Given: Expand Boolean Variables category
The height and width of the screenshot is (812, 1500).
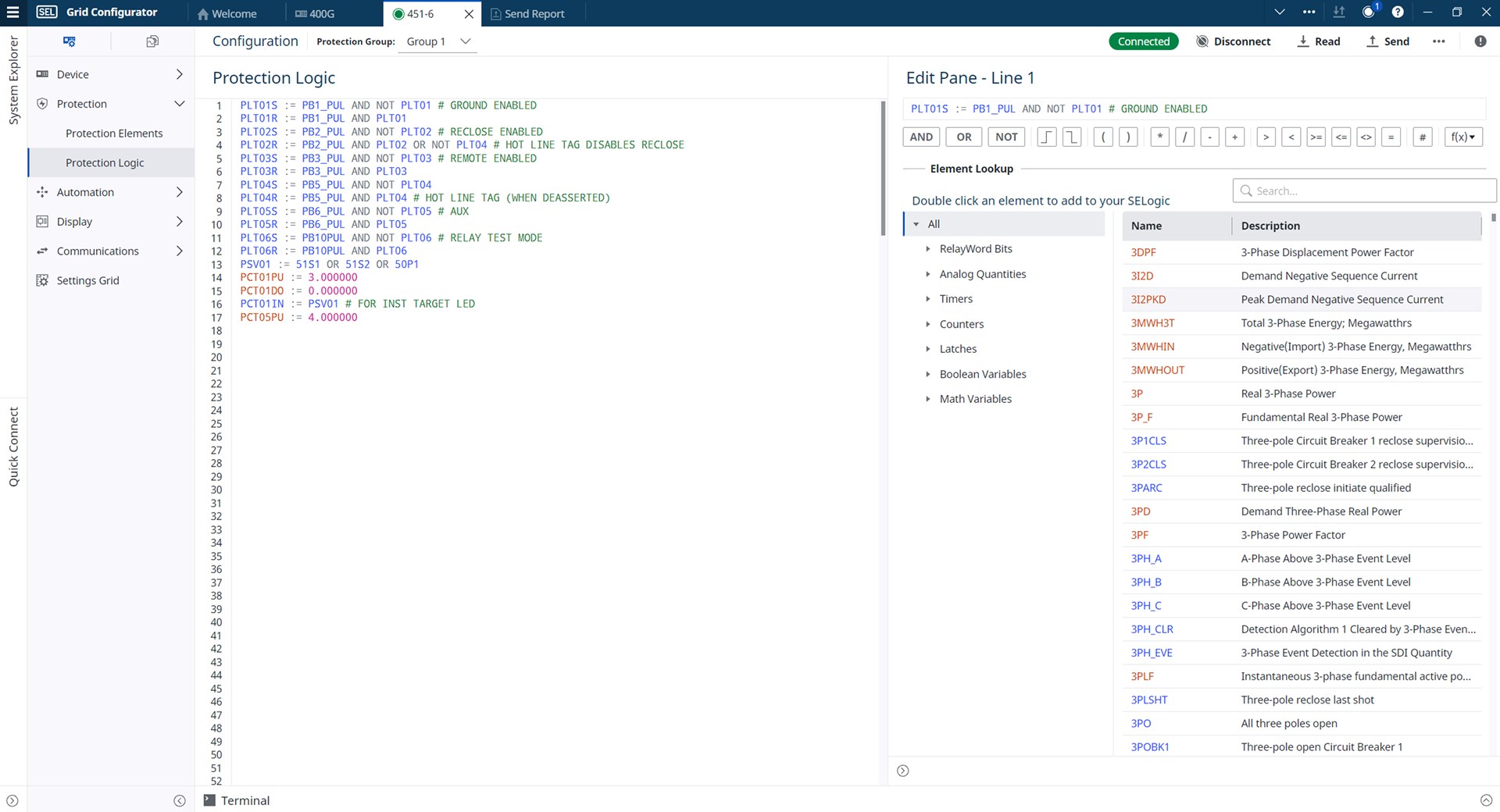Looking at the screenshot, I should point(928,374).
